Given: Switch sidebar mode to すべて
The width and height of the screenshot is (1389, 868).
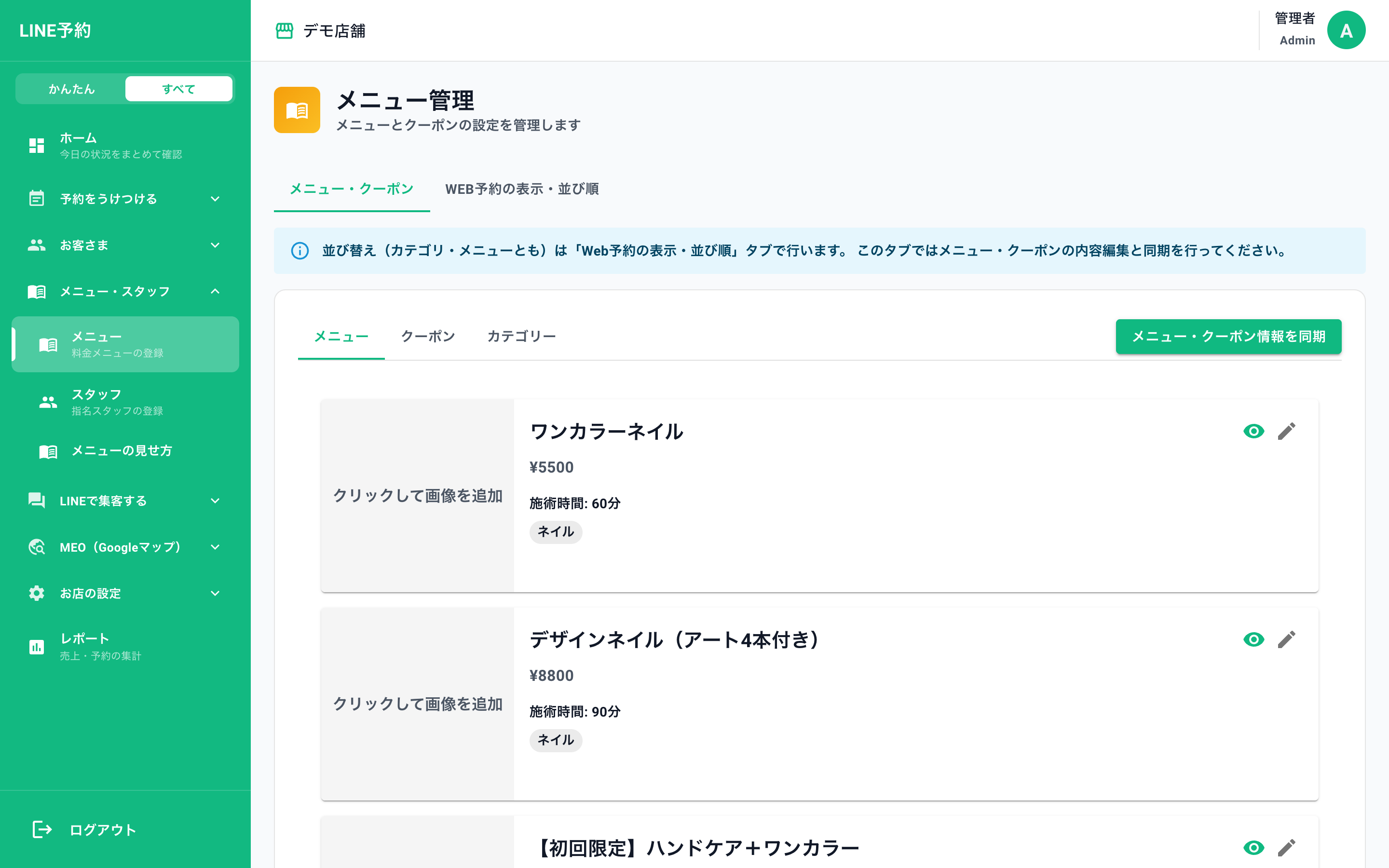Looking at the screenshot, I should 178,89.
